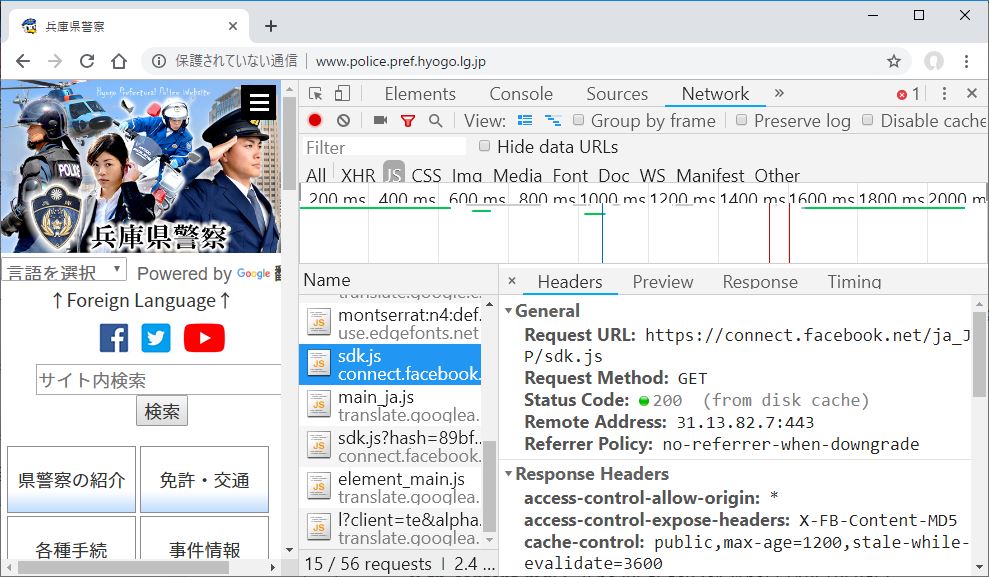Screen dimensions: 989x577
Task: Open the Preview tab of request
Action: point(663,282)
